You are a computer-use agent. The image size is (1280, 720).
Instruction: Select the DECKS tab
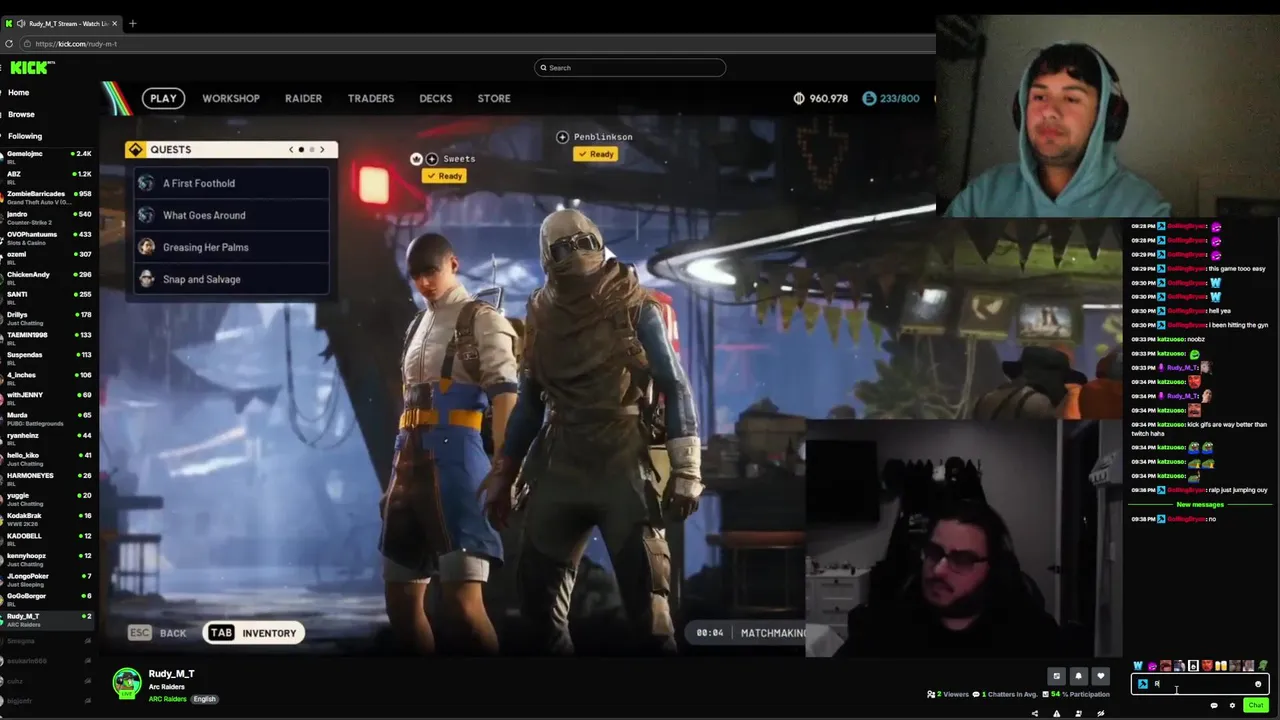click(436, 98)
